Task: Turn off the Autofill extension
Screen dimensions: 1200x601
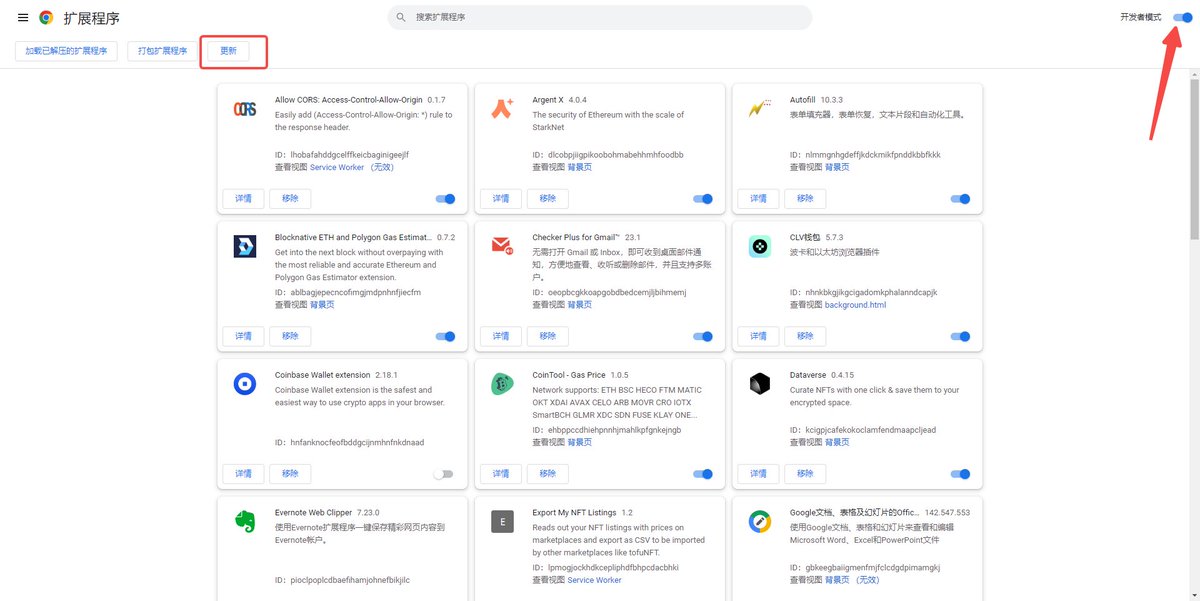Action: (x=960, y=199)
